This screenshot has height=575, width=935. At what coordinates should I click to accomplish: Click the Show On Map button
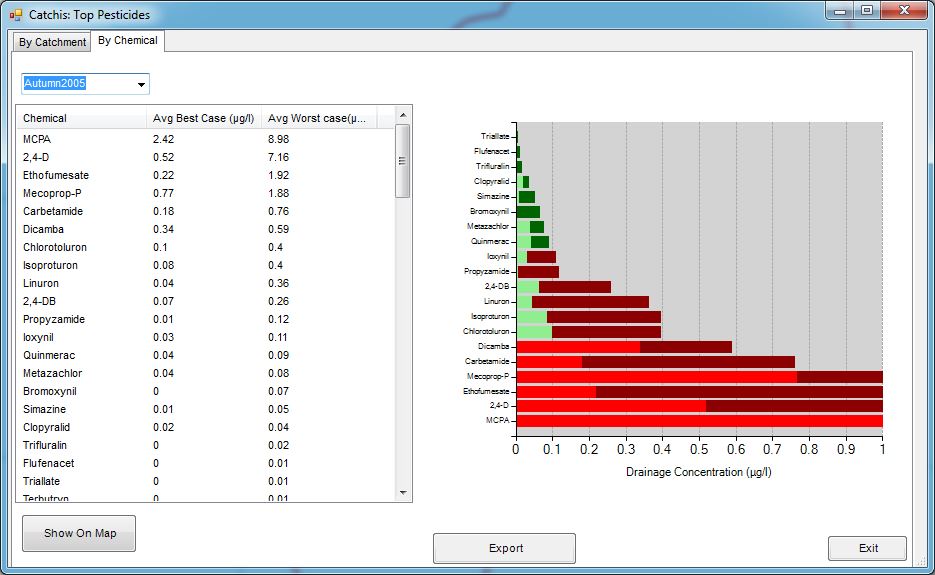[x=79, y=533]
